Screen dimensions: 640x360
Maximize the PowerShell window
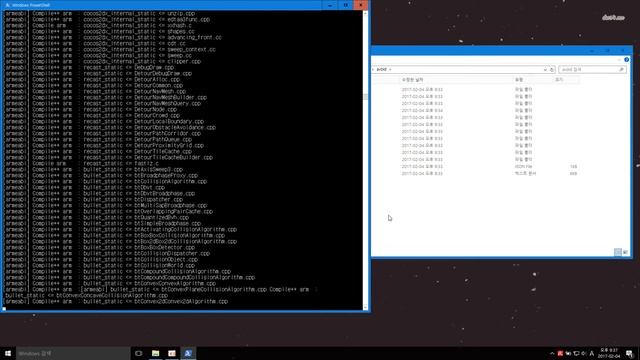[x=345, y=5]
